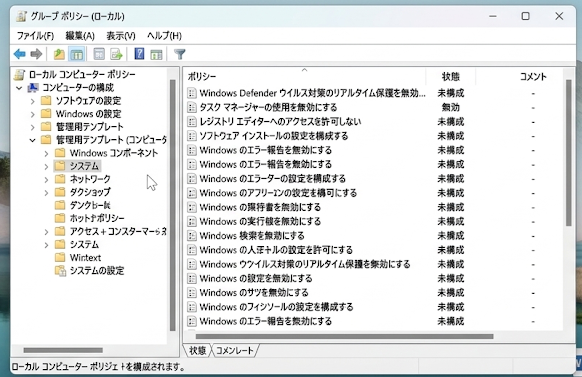Expand the ネットワーク node
Viewport: 582px width, 377px height.
pyautogui.click(x=46, y=179)
